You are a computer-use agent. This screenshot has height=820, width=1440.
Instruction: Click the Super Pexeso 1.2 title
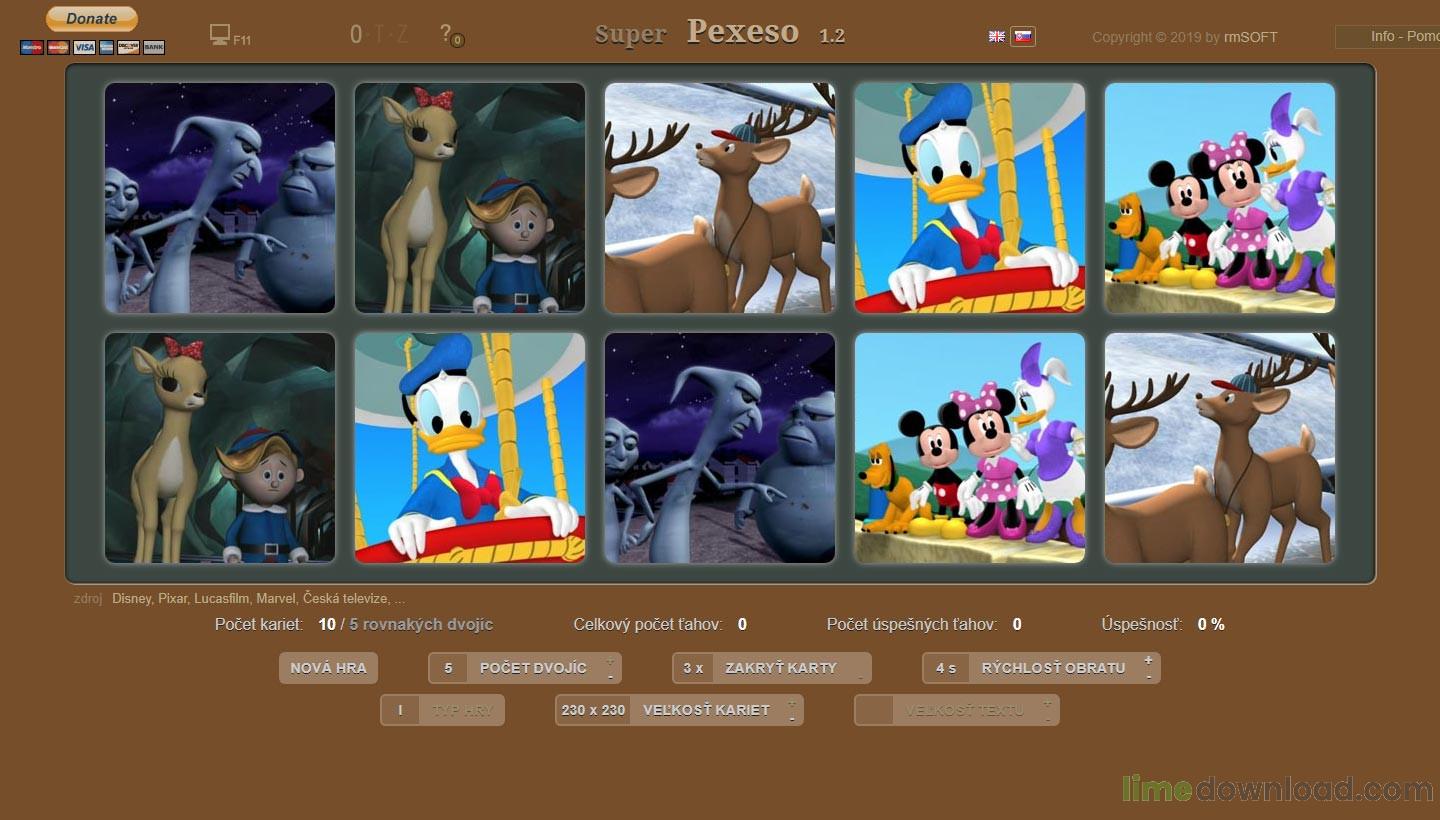720,33
